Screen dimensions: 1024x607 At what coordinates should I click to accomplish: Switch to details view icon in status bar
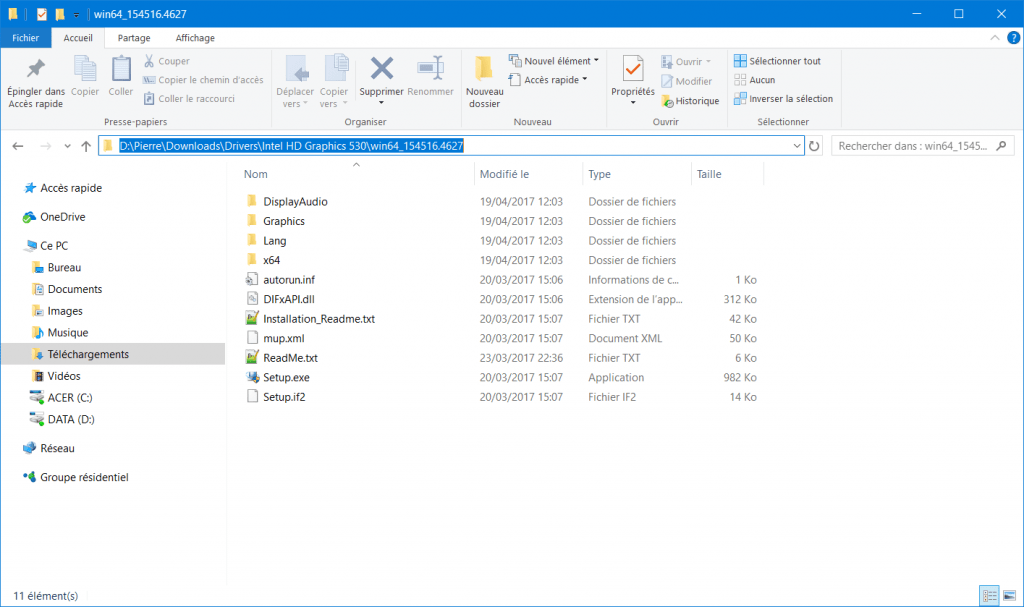pyautogui.click(x=990, y=595)
